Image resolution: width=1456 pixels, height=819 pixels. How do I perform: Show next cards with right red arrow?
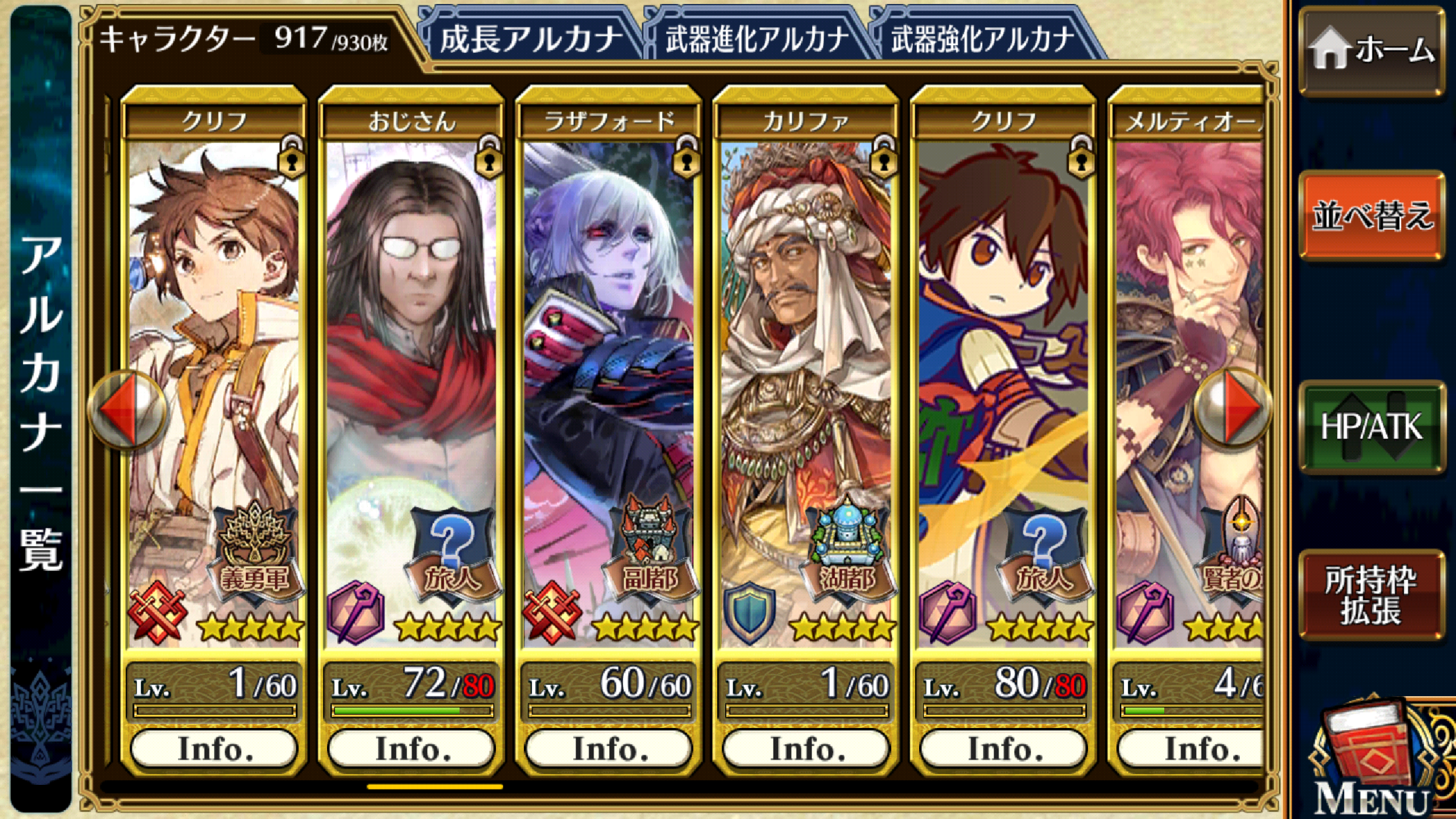(1234, 408)
